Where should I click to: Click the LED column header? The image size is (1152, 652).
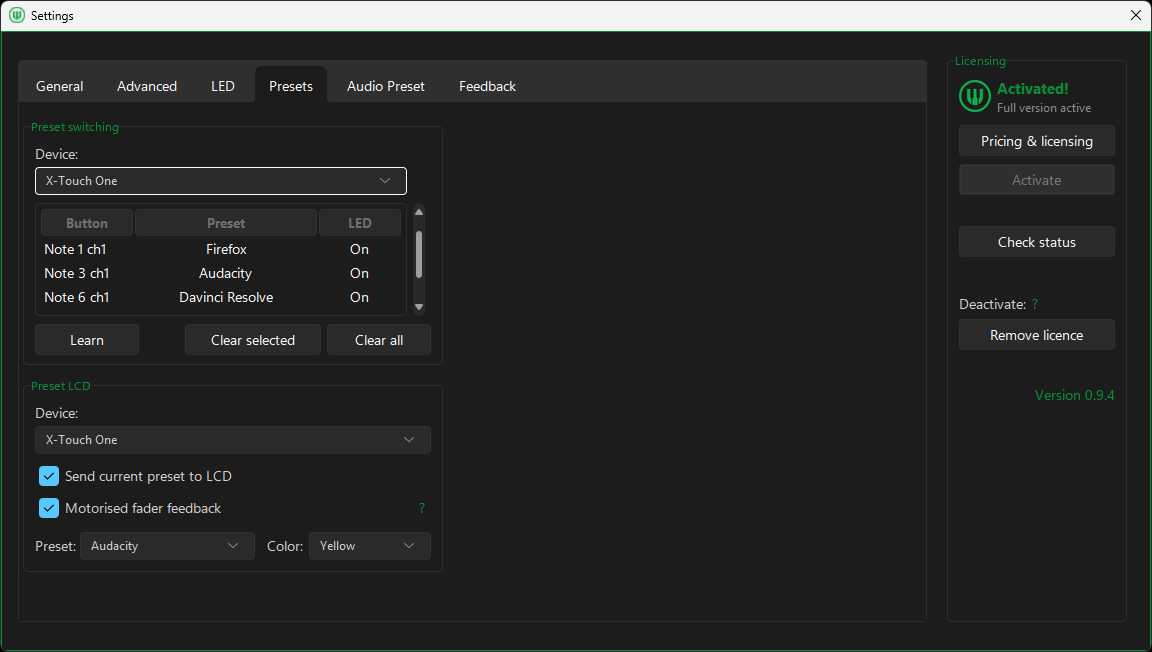click(360, 223)
